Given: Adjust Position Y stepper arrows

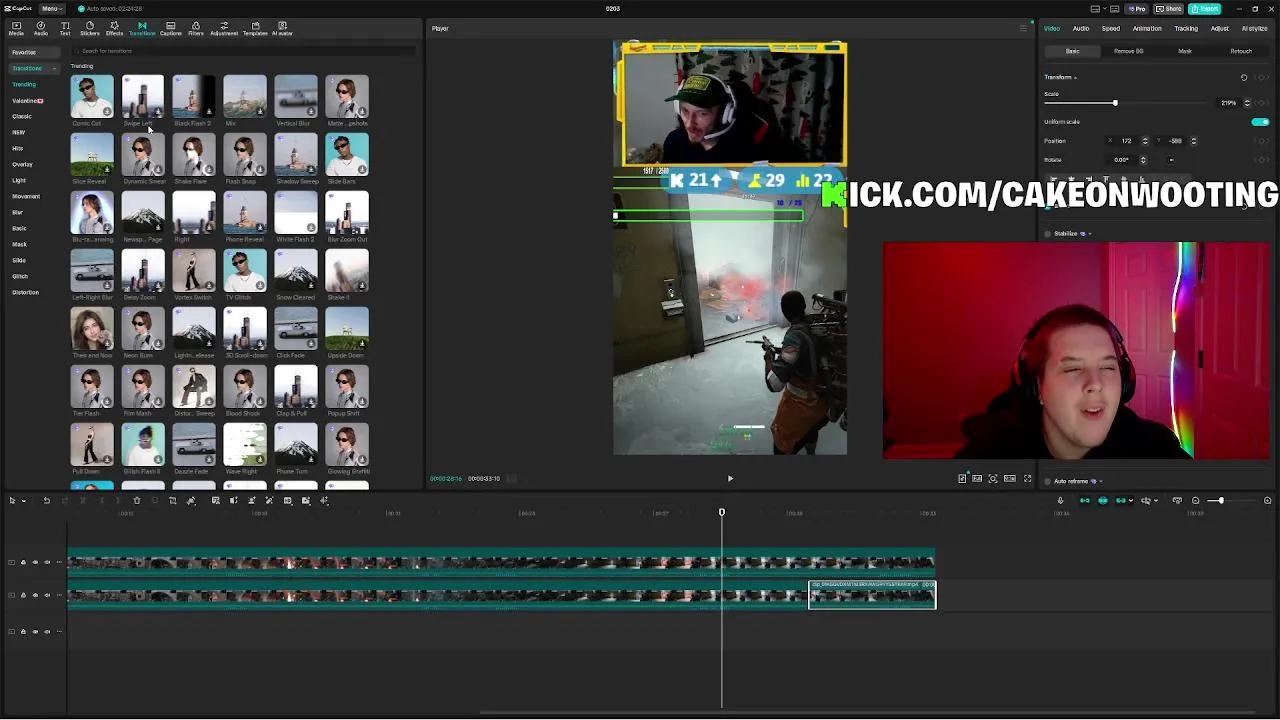Looking at the screenshot, I should click(x=1193, y=141).
